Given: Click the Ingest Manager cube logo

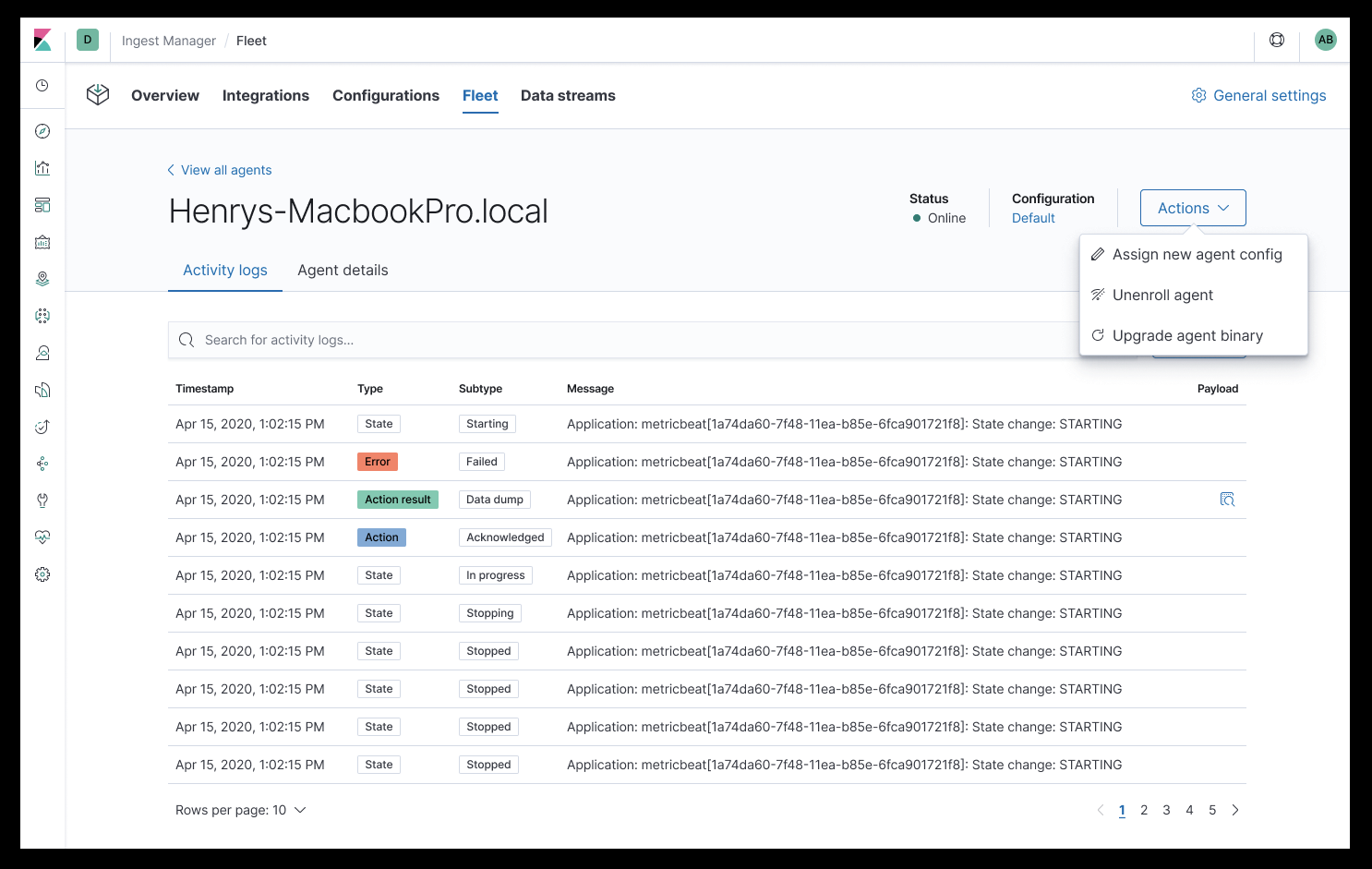Looking at the screenshot, I should click(98, 94).
